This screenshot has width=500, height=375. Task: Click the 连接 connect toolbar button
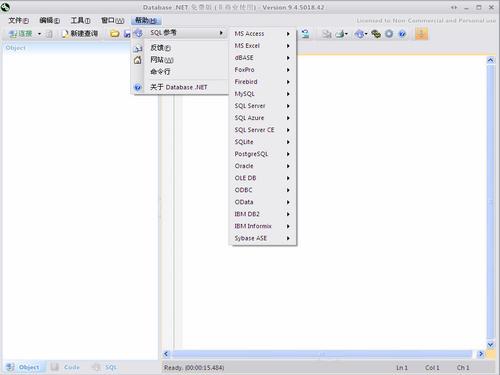point(20,34)
